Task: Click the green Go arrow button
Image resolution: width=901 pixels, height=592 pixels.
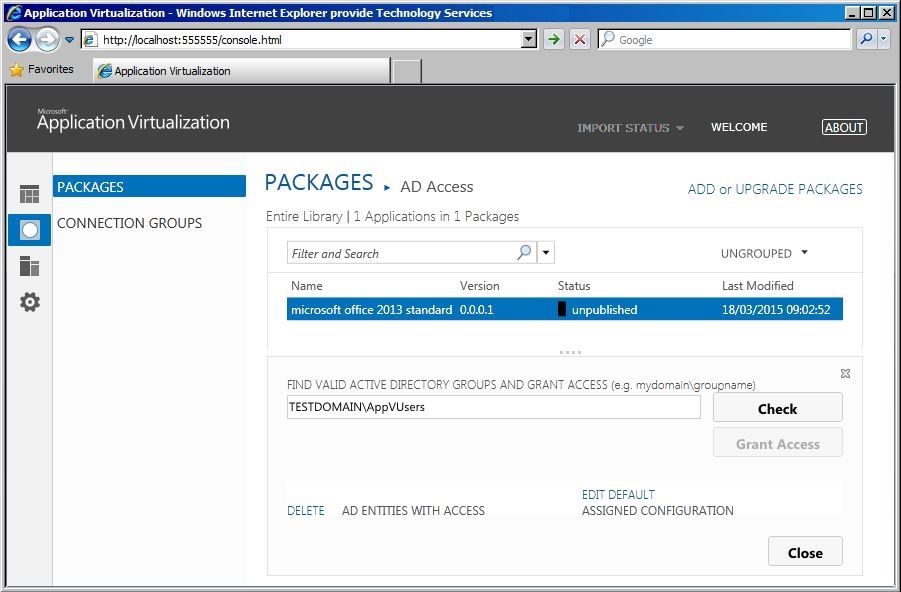Action: pyautogui.click(x=554, y=40)
